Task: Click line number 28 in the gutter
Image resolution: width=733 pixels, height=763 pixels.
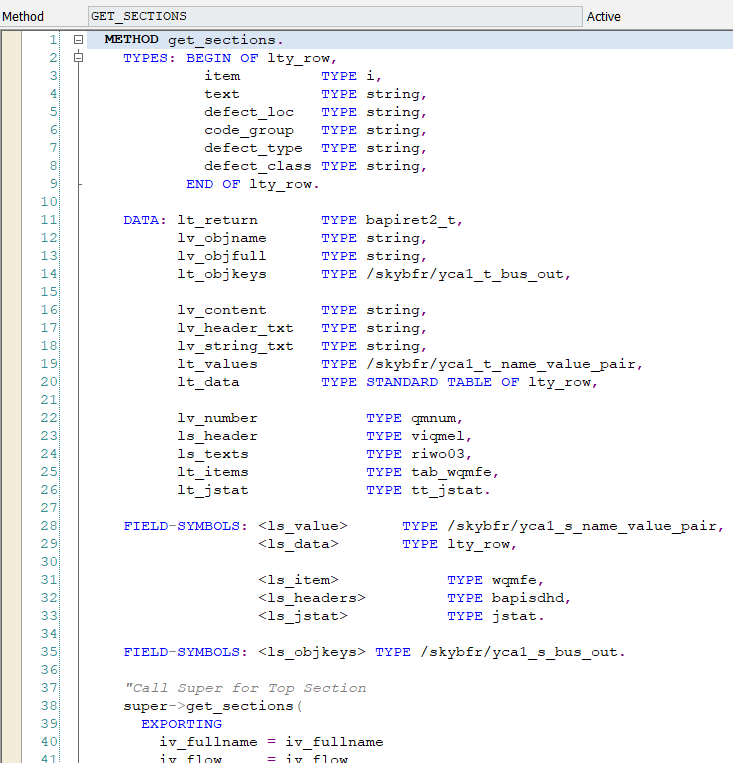Action: tap(50, 526)
